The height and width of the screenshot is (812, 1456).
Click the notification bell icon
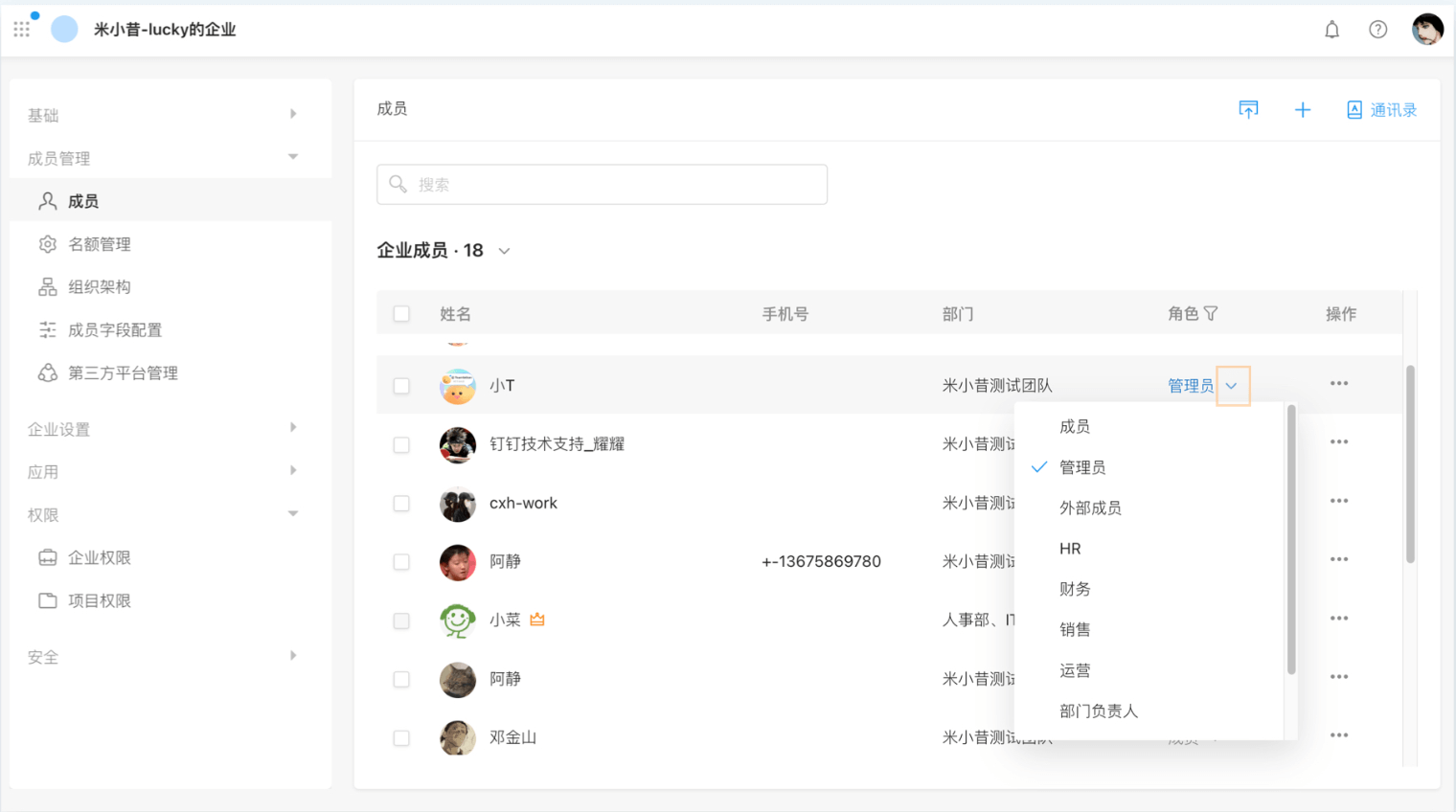point(1331,29)
